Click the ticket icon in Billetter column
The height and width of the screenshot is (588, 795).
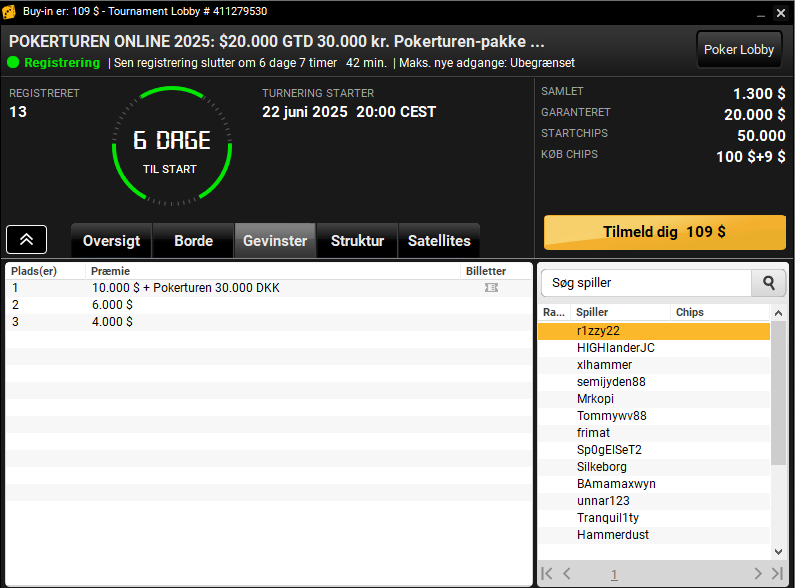[491, 288]
